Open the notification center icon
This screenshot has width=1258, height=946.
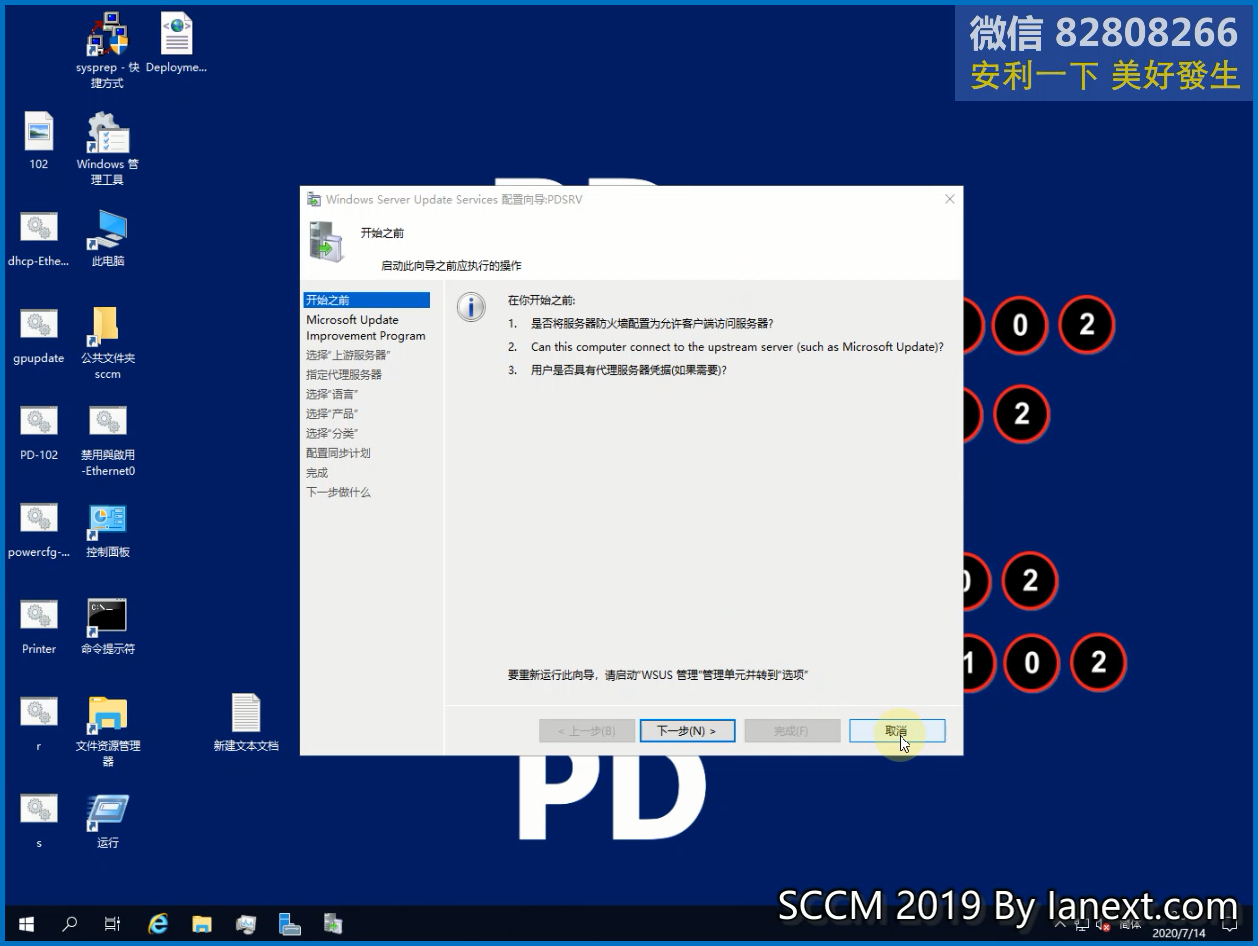click(x=1230, y=924)
